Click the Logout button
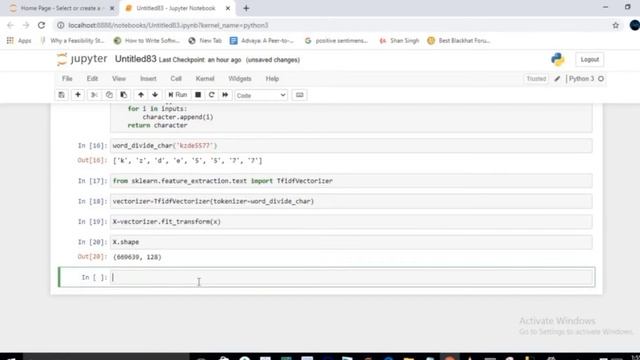 click(589, 60)
